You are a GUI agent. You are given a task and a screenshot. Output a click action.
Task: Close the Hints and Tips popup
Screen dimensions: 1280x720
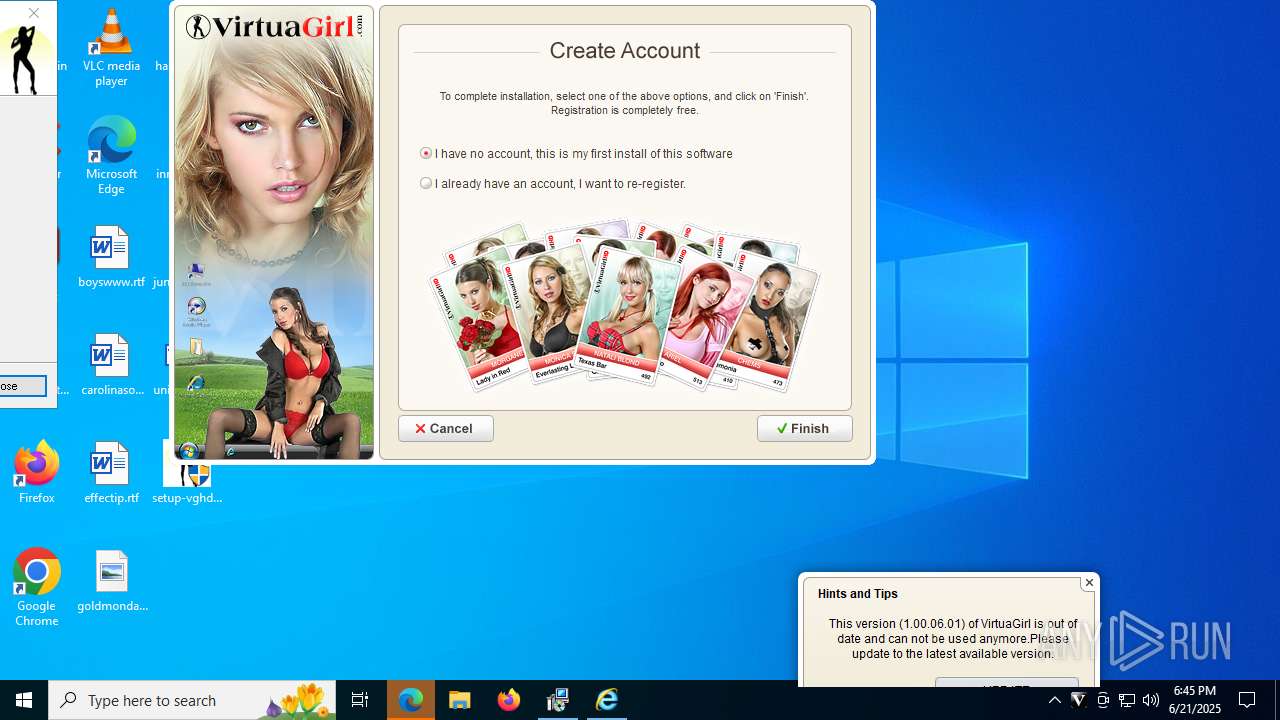click(x=1089, y=582)
